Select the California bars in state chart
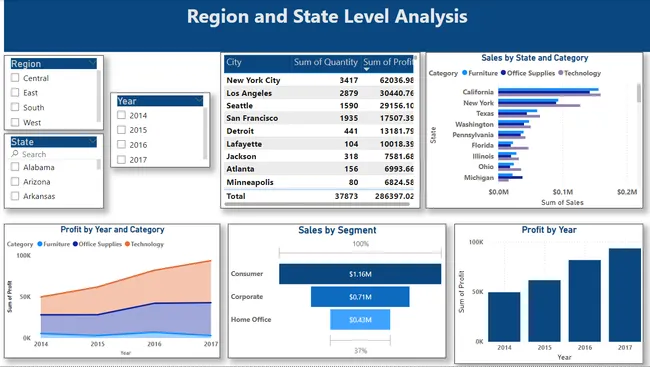Viewport: 650px width, 367px height. pyautogui.click(x=549, y=92)
